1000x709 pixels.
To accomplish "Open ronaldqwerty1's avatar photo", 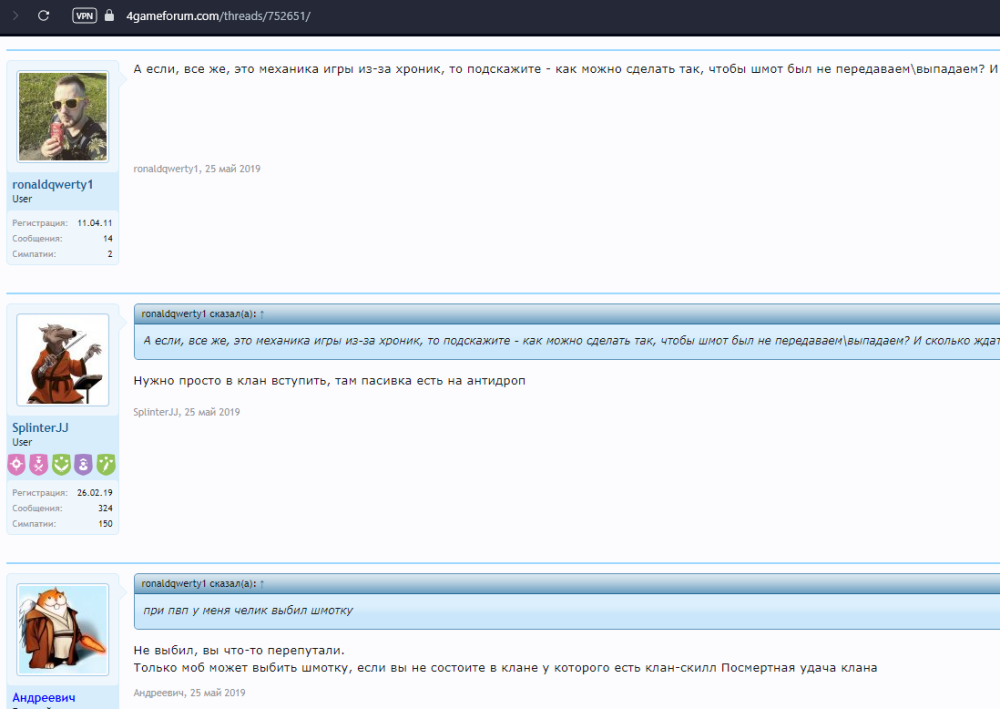I will pyautogui.click(x=62, y=116).
